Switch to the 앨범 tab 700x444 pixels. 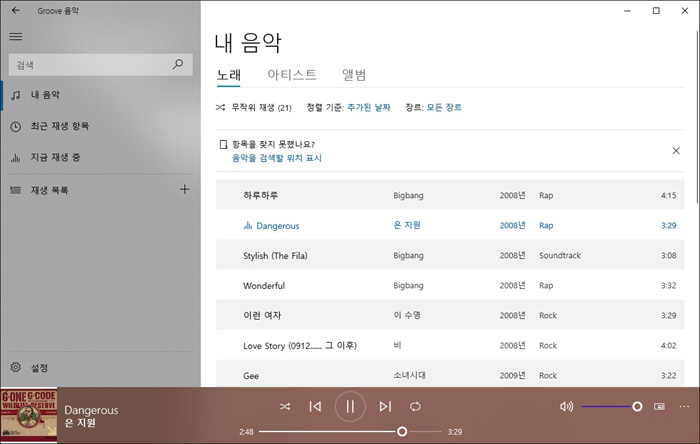tap(354, 75)
